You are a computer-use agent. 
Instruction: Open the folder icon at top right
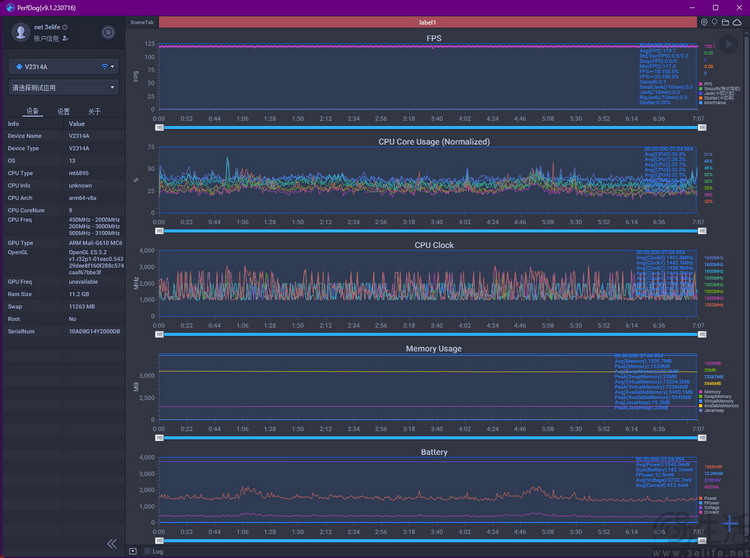[x=726, y=22]
